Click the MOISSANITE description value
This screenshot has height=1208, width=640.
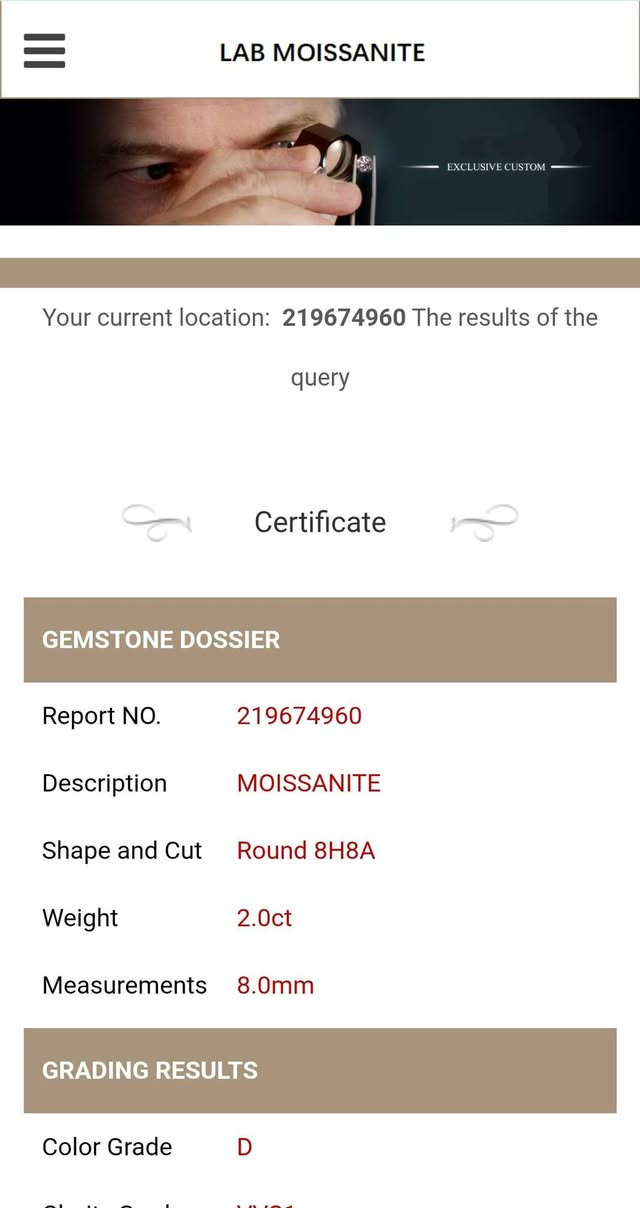coord(309,783)
